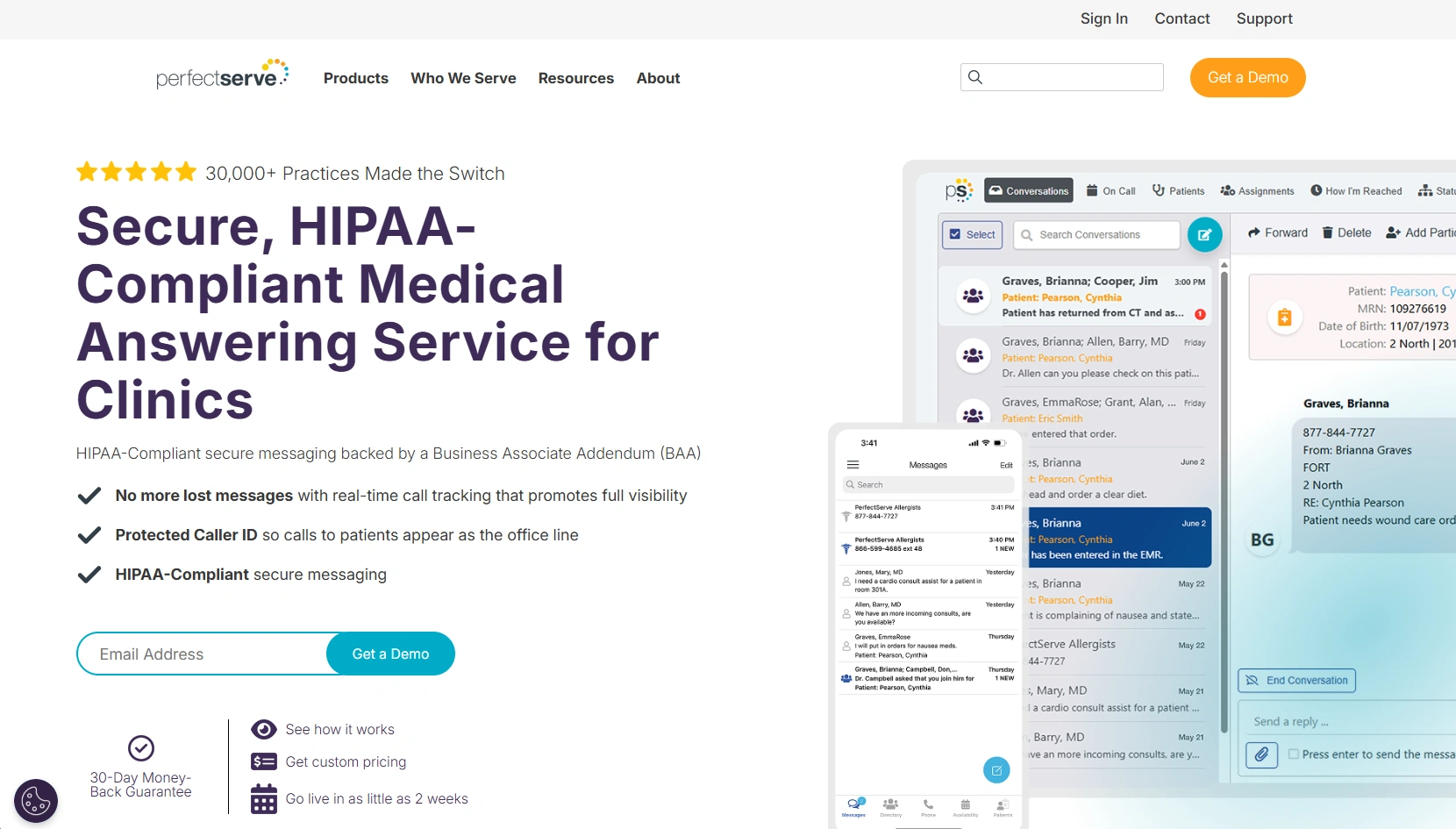Click the Forward button
1456x829 pixels.
(1278, 232)
